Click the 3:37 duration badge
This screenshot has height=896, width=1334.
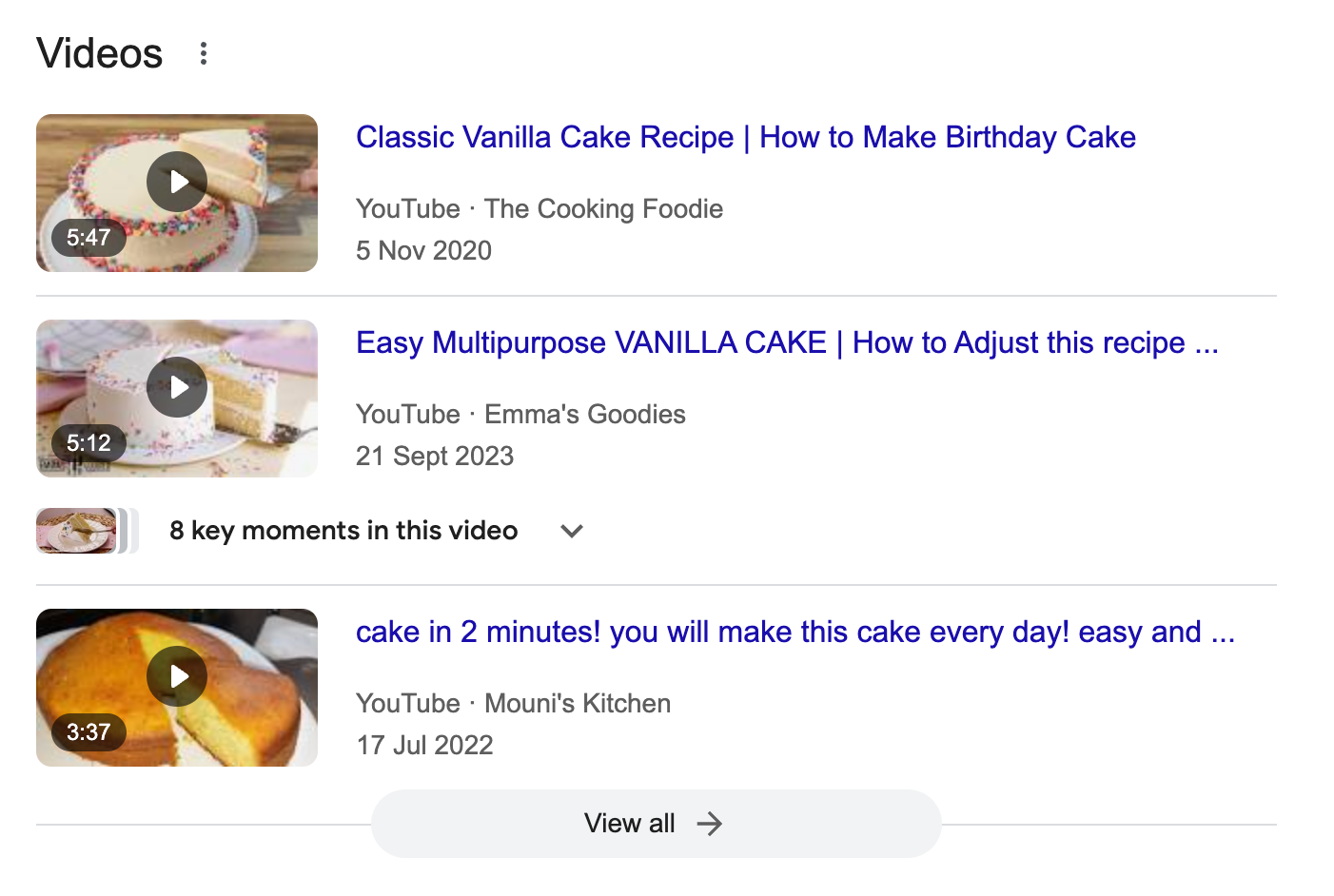pos(88,732)
